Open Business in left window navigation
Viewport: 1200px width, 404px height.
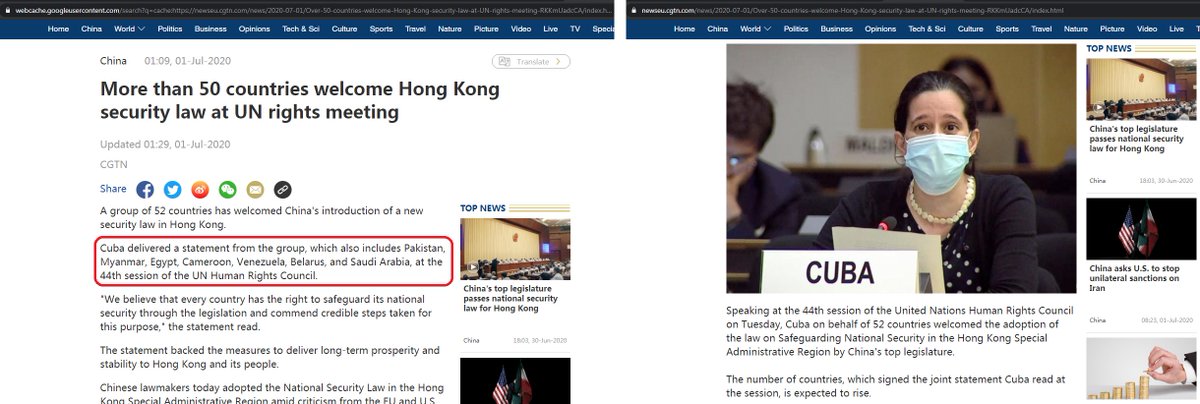210,29
